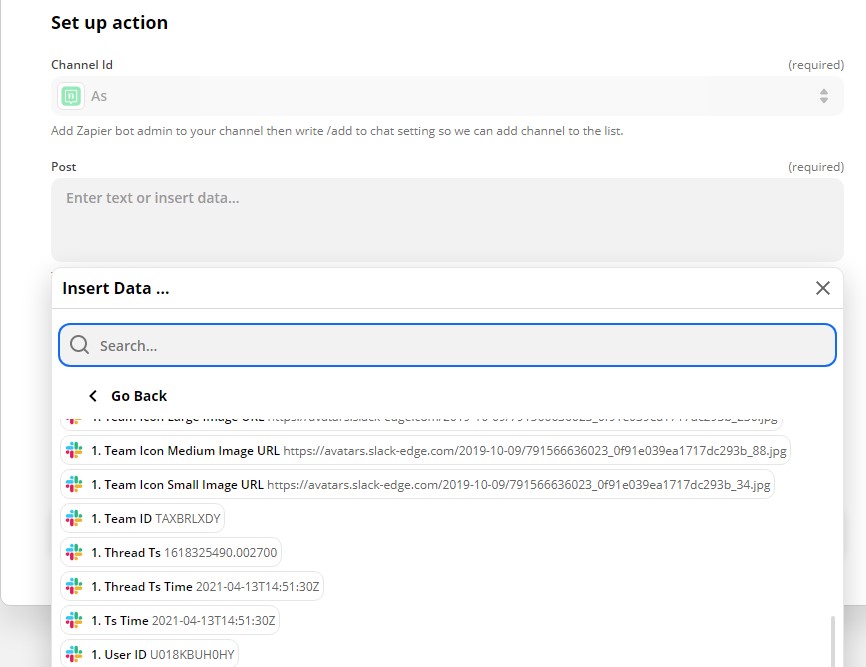Click Slack icon beside User ID
866x667 pixels.
coord(74,654)
